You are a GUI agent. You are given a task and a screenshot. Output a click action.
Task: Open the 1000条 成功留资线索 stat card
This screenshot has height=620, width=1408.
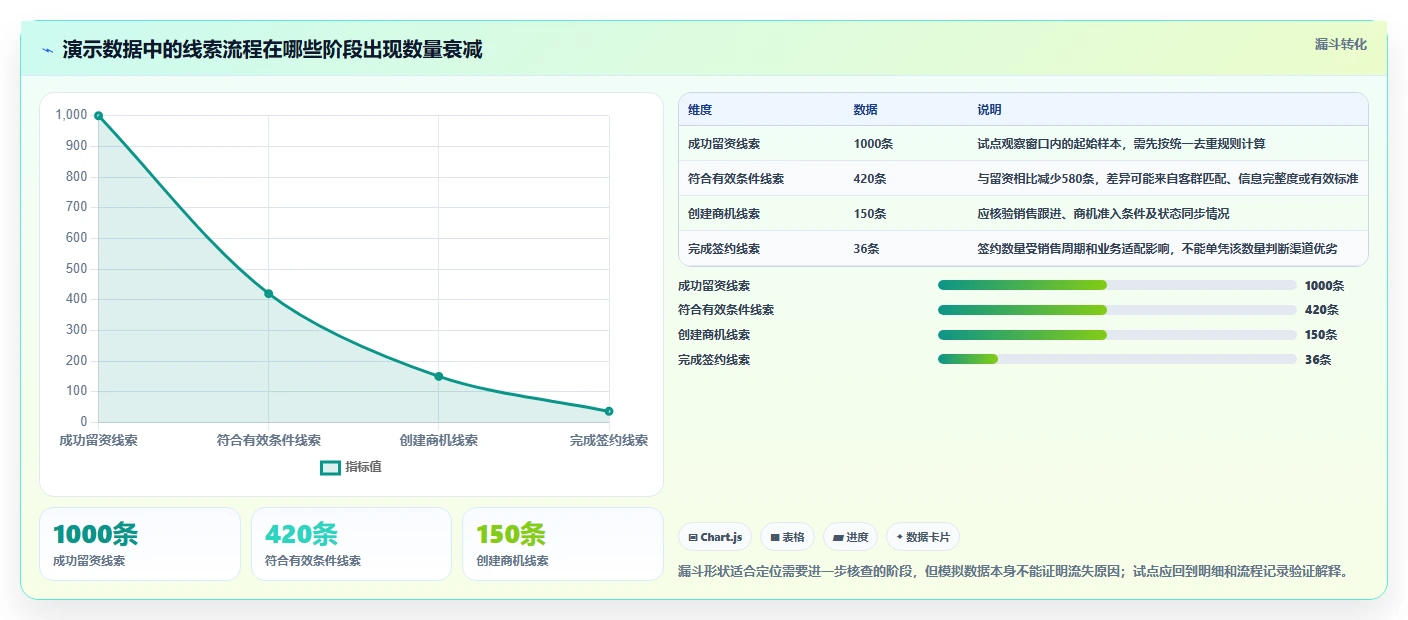[x=140, y=544]
